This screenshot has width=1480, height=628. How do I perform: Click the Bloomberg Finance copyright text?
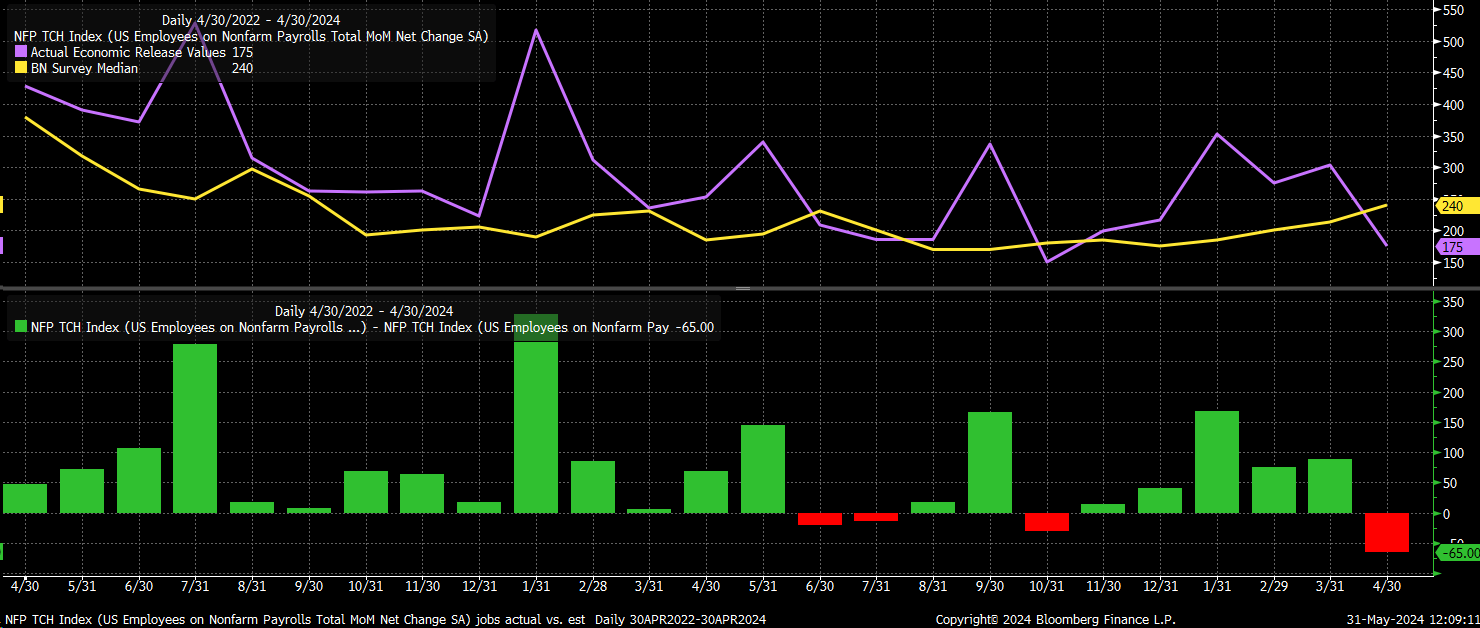click(1055, 620)
